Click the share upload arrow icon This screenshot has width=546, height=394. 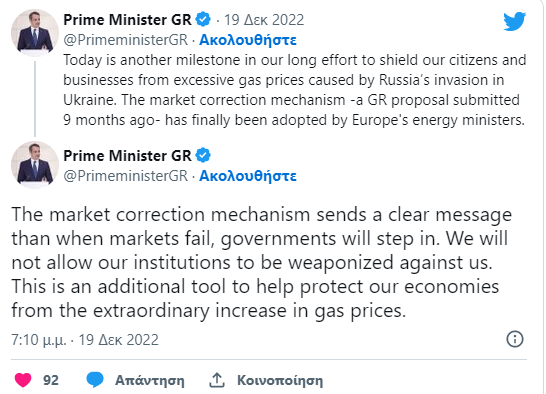coord(217,380)
